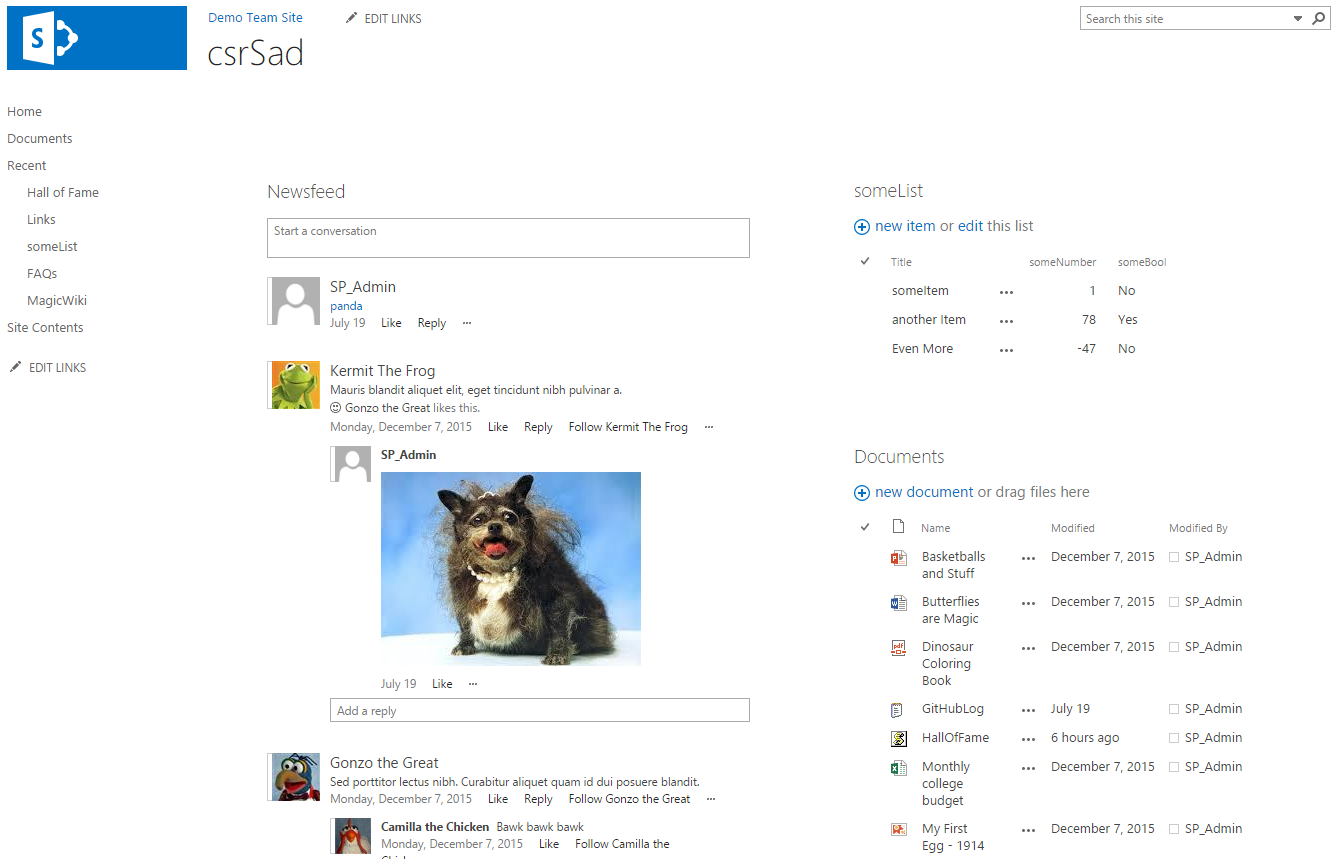Open the search scope dropdown arrow
The width and height of the screenshot is (1338, 859).
[1298, 19]
